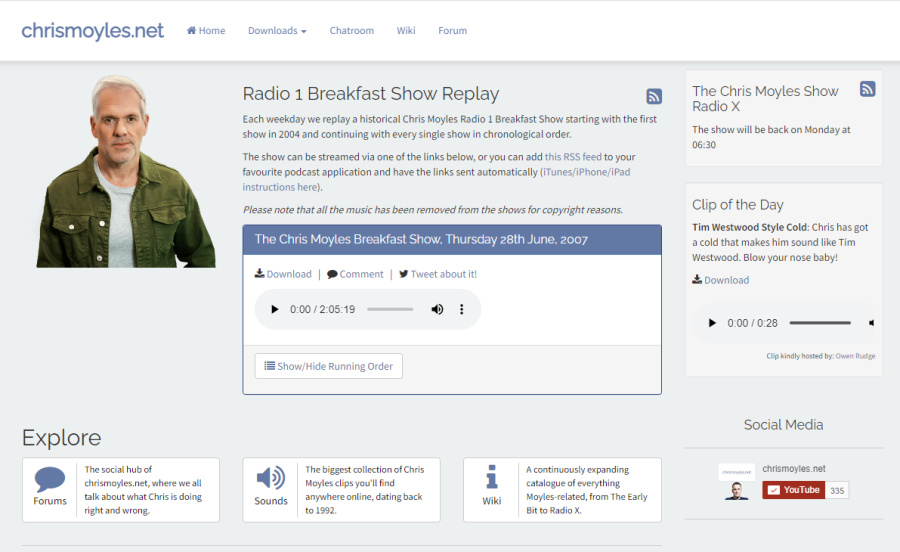Viewport: 900px width, 552px height.
Task: Open the Comment link for the show
Action: [x=355, y=274]
